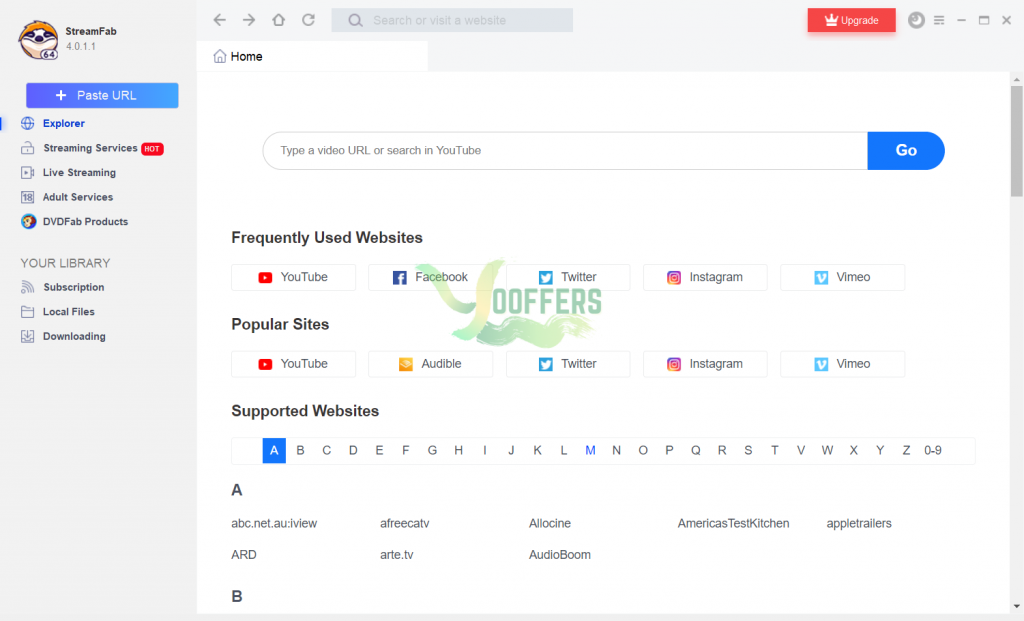This screenshot has height=621, width=1024.
Task: Open Twitter in Frequently Used Websites
Action: 568,278
